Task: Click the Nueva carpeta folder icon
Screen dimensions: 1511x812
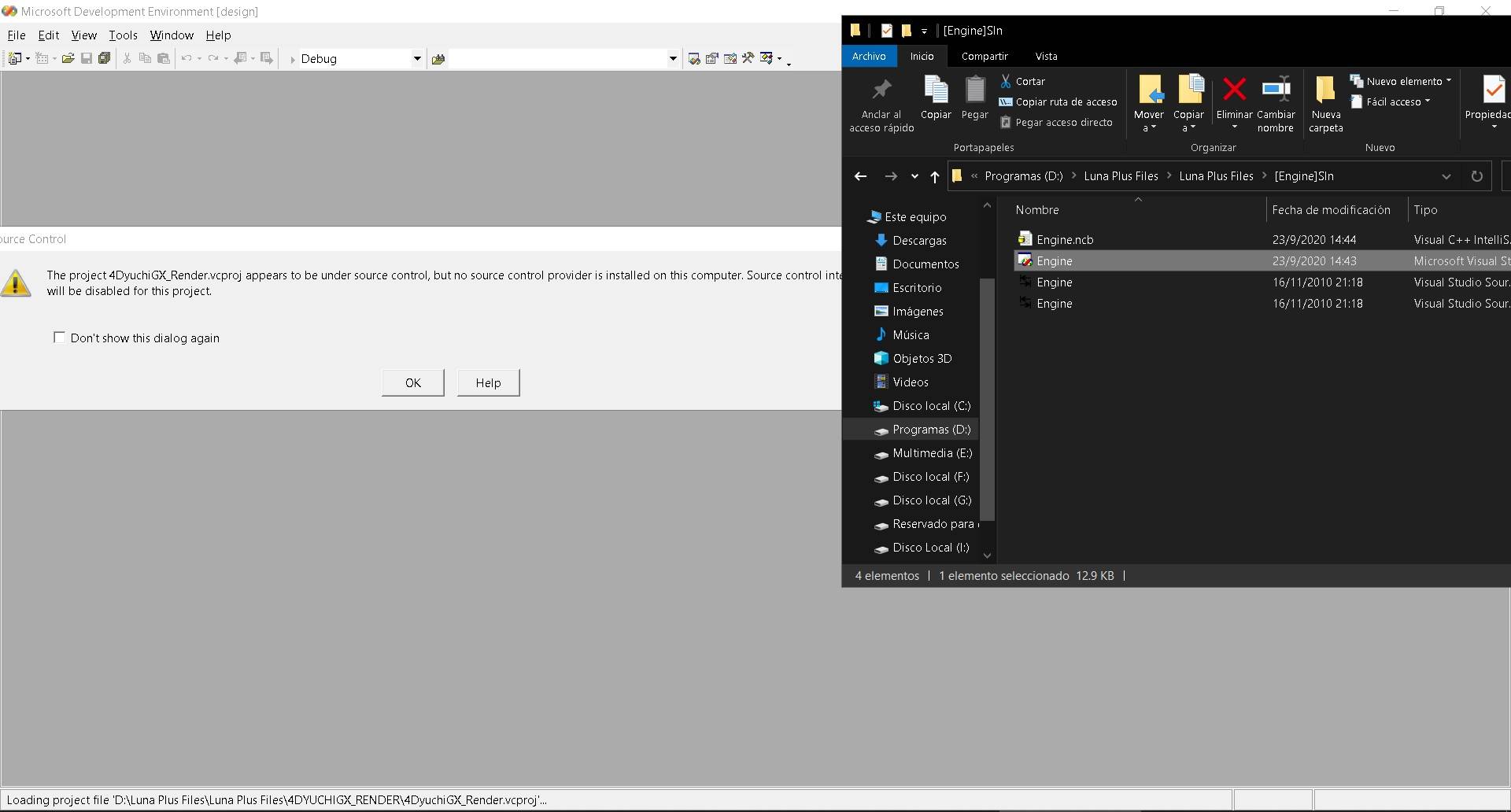Action: pos(1325,89)
